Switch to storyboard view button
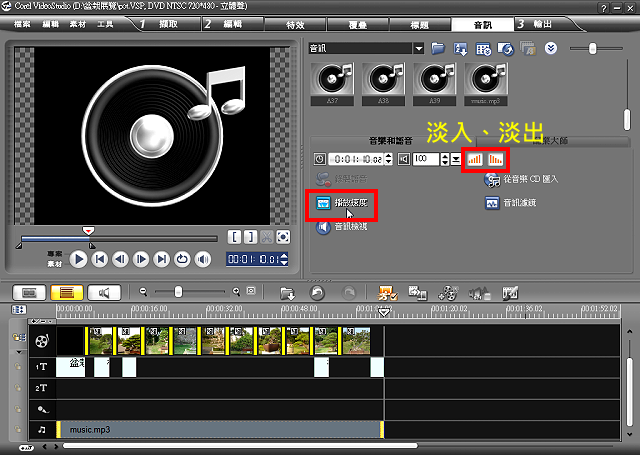Image resolution: width=640 pixels, height=455 pixels. 29,293
